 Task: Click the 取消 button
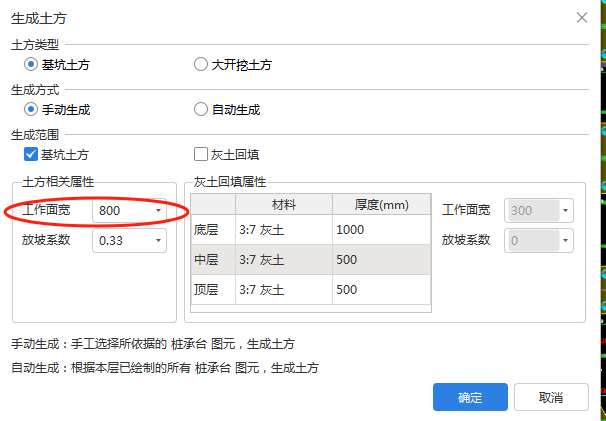pos(550,397)
